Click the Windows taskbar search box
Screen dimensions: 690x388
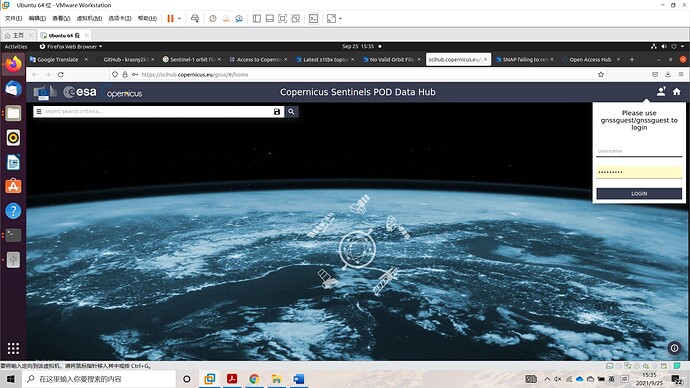(99, 379)
